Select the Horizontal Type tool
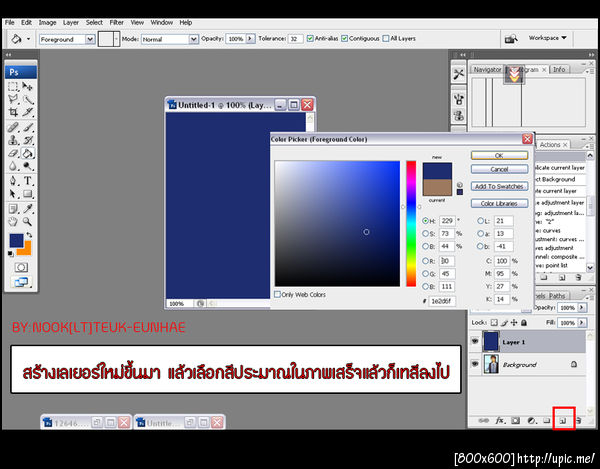 coord(27,181)
